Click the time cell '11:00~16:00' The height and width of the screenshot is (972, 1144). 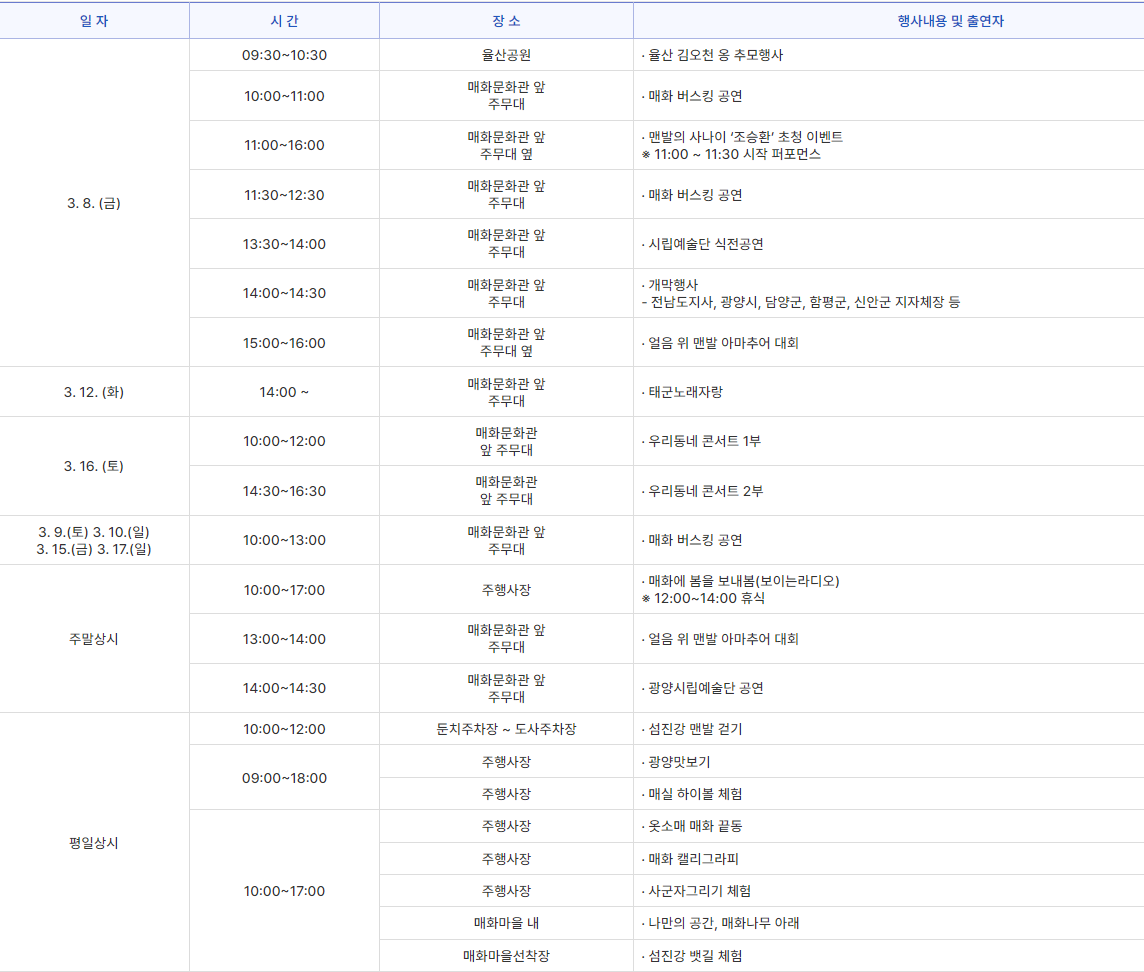click(285, 145)
